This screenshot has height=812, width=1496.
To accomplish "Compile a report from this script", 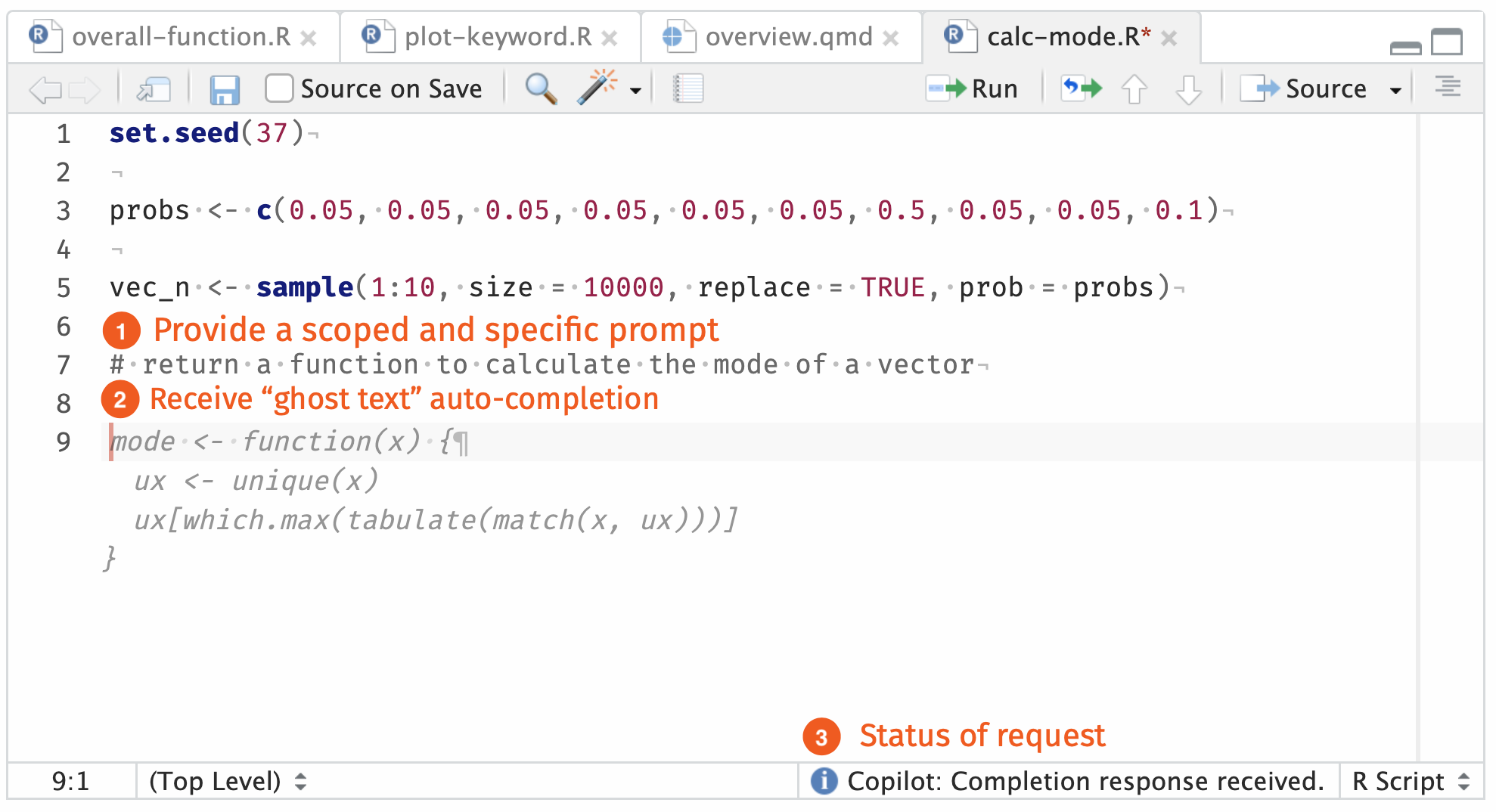I will tap(687, 88).
